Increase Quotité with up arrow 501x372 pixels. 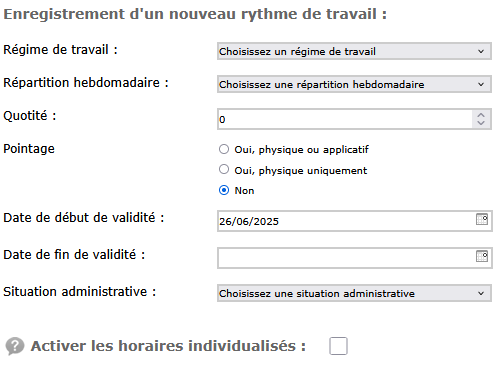point(481,115)
